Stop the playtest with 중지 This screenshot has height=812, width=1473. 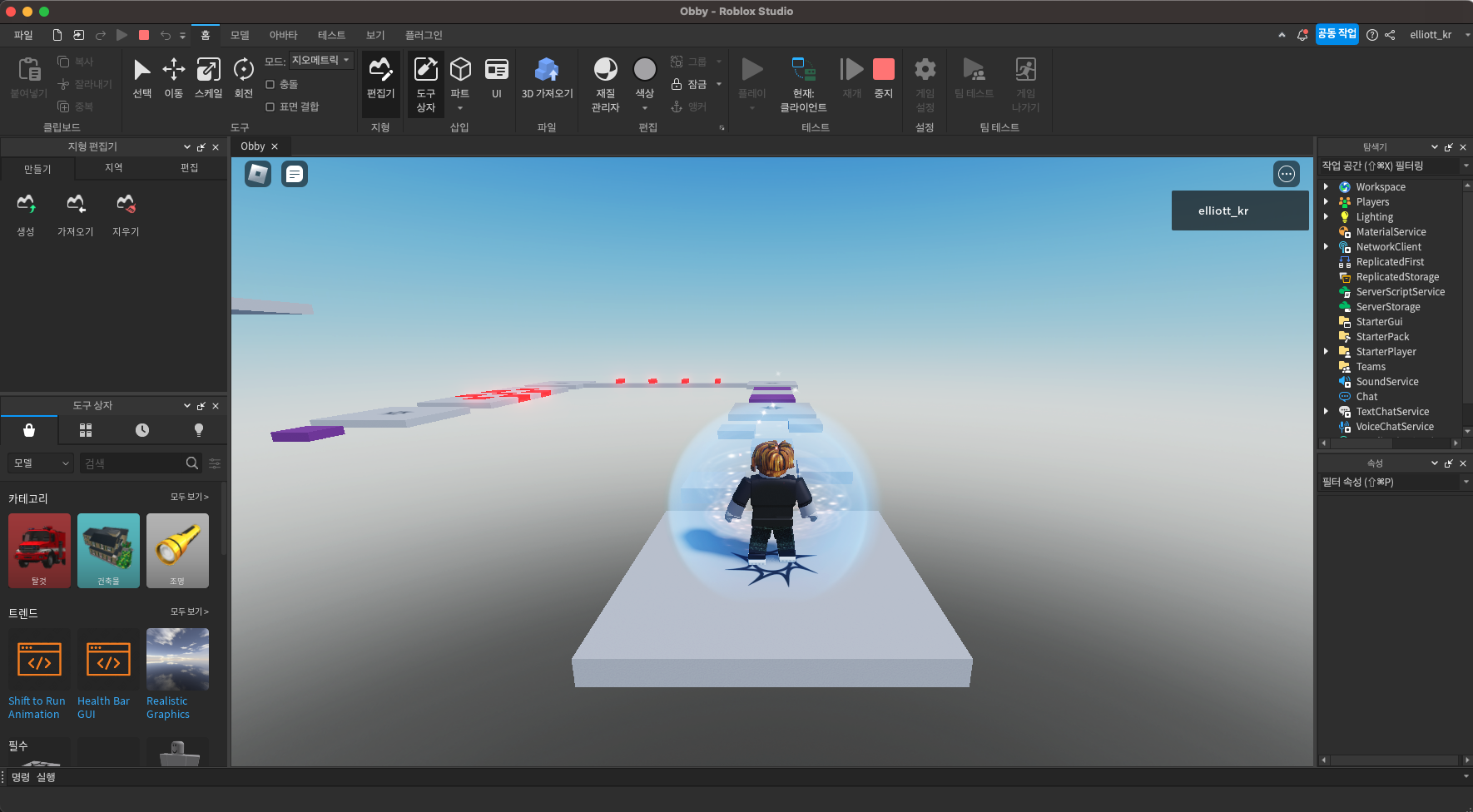tap(884, 78)
